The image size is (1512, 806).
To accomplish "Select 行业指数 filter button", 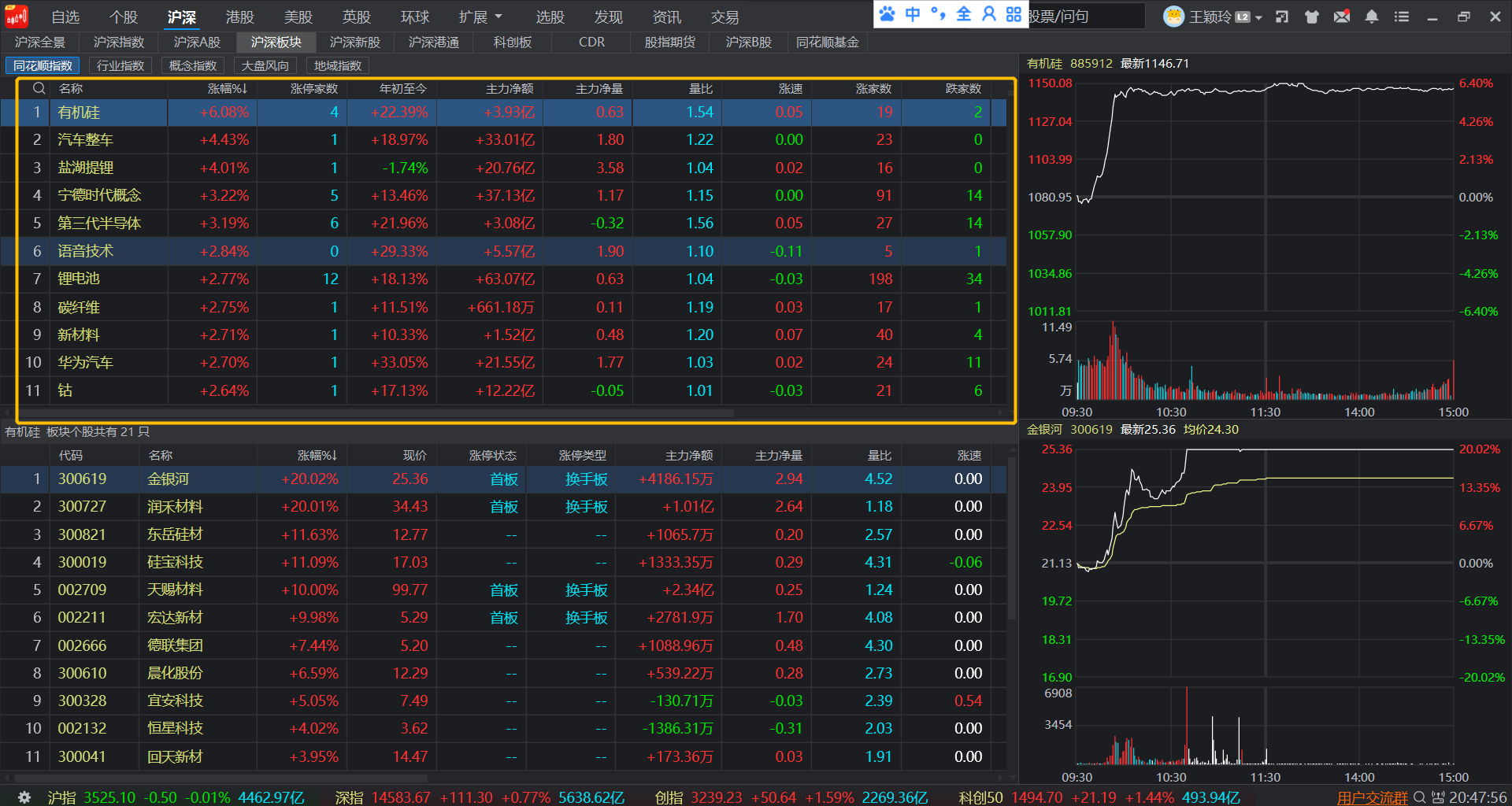I will [x=120, y=66].
